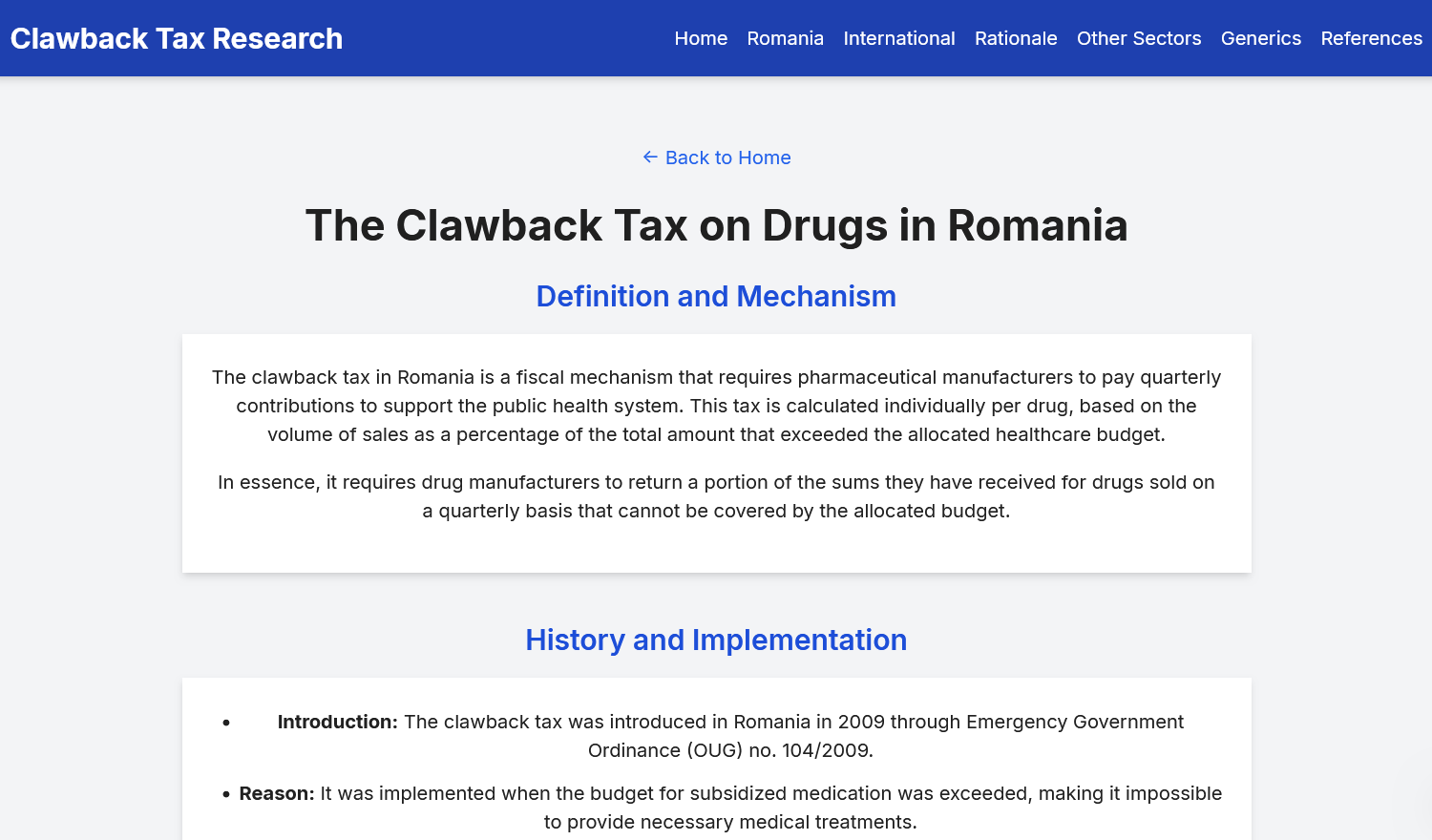
Task: Click the History and Implementation heading
Action: tap(716, 640)
